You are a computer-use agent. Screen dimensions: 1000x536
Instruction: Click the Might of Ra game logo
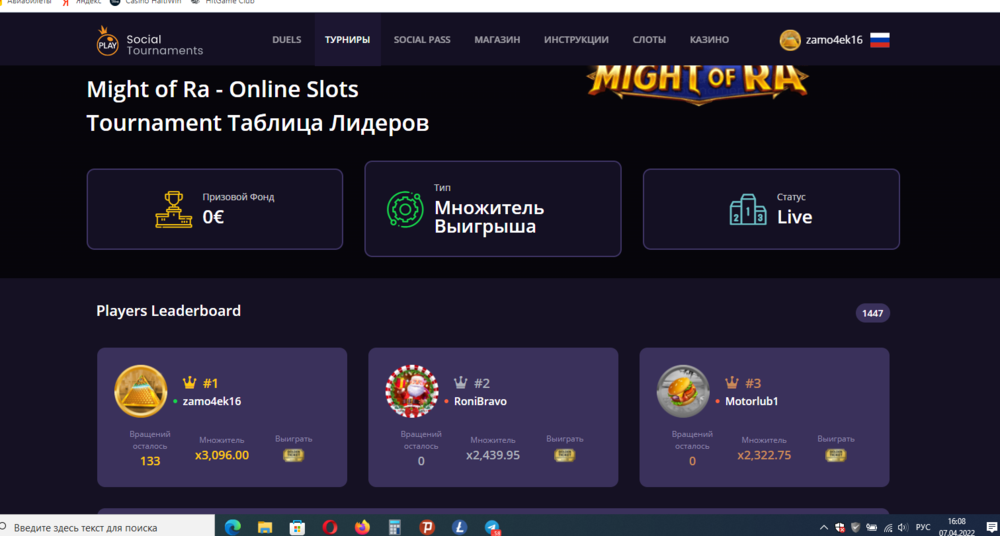(698, 83)
